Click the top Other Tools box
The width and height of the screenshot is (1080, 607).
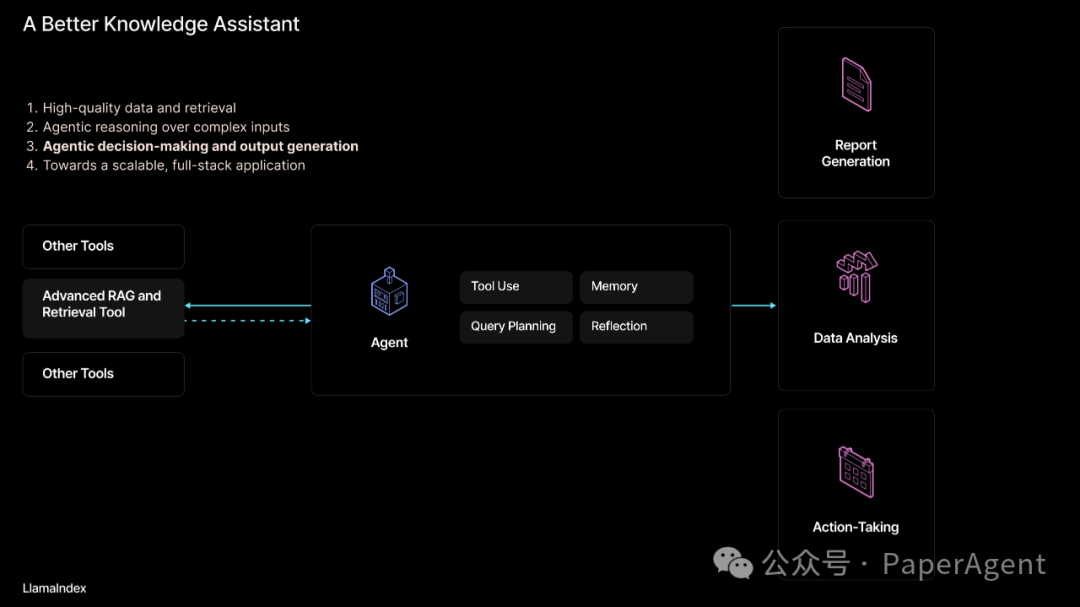tap(103, 246)
